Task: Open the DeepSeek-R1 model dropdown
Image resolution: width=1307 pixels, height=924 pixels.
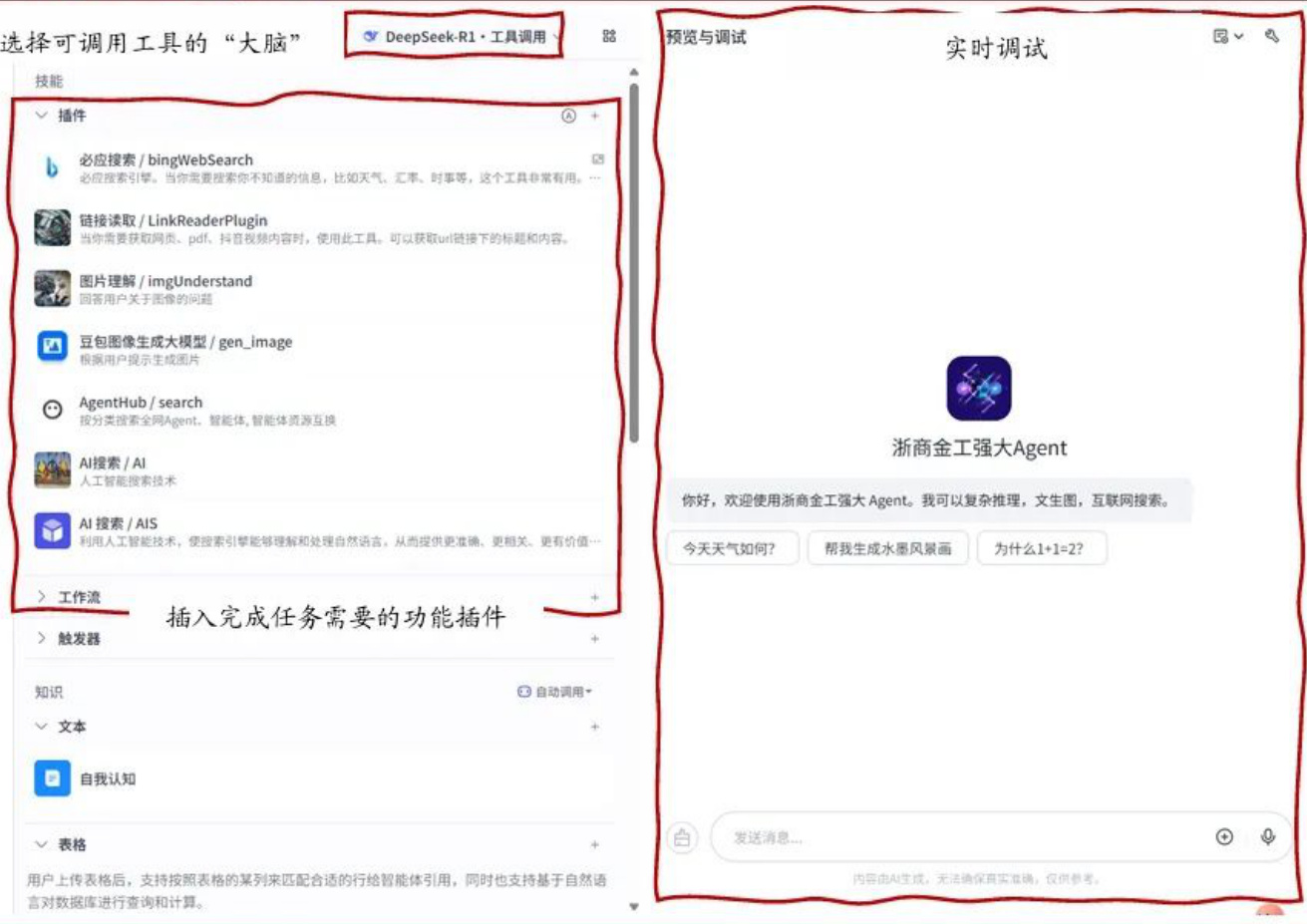Action: click(460, 37)
